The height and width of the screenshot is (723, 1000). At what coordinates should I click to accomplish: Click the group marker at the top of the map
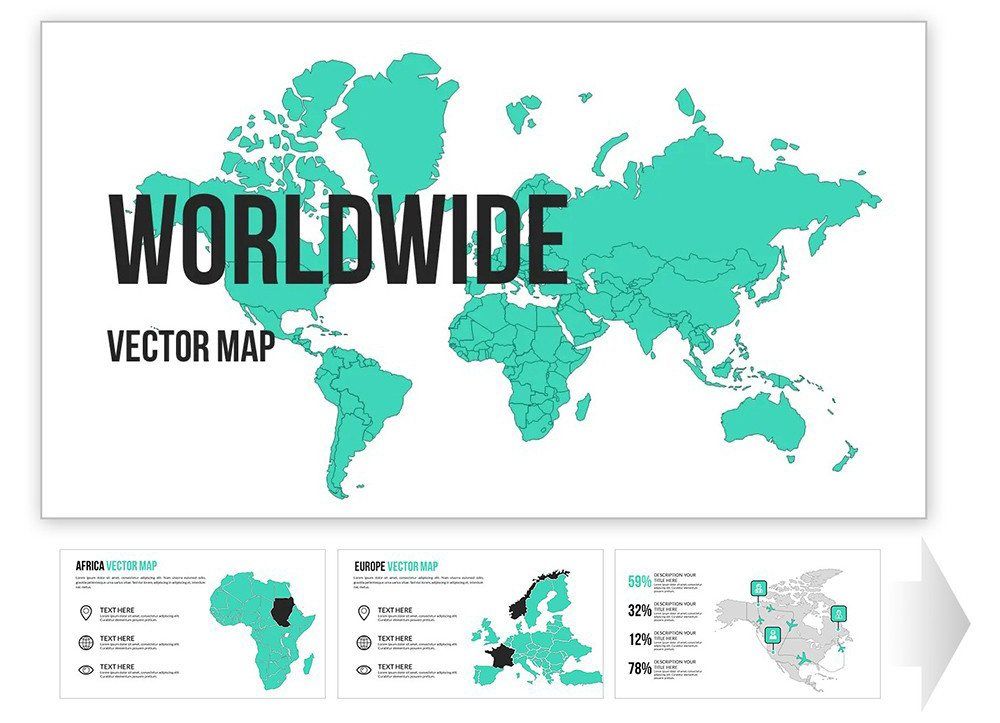point(758,587)
